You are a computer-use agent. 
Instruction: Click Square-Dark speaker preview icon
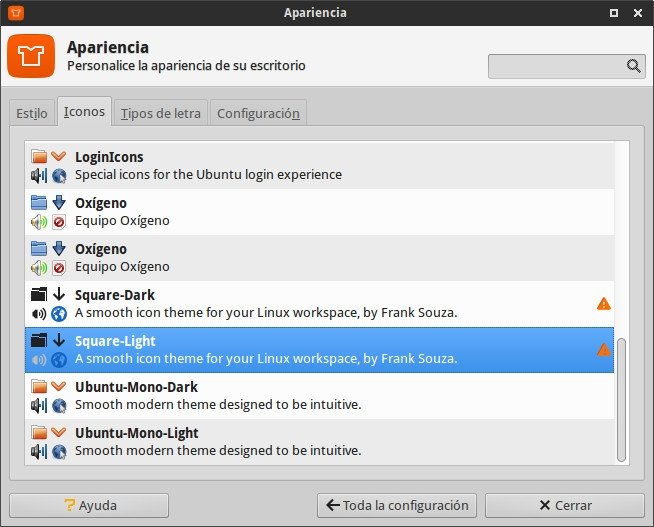click(39, 314)
